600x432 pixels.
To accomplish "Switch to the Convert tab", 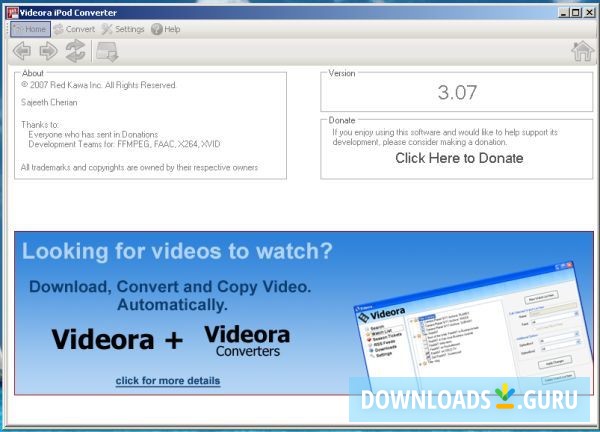I will click(74, 29).
